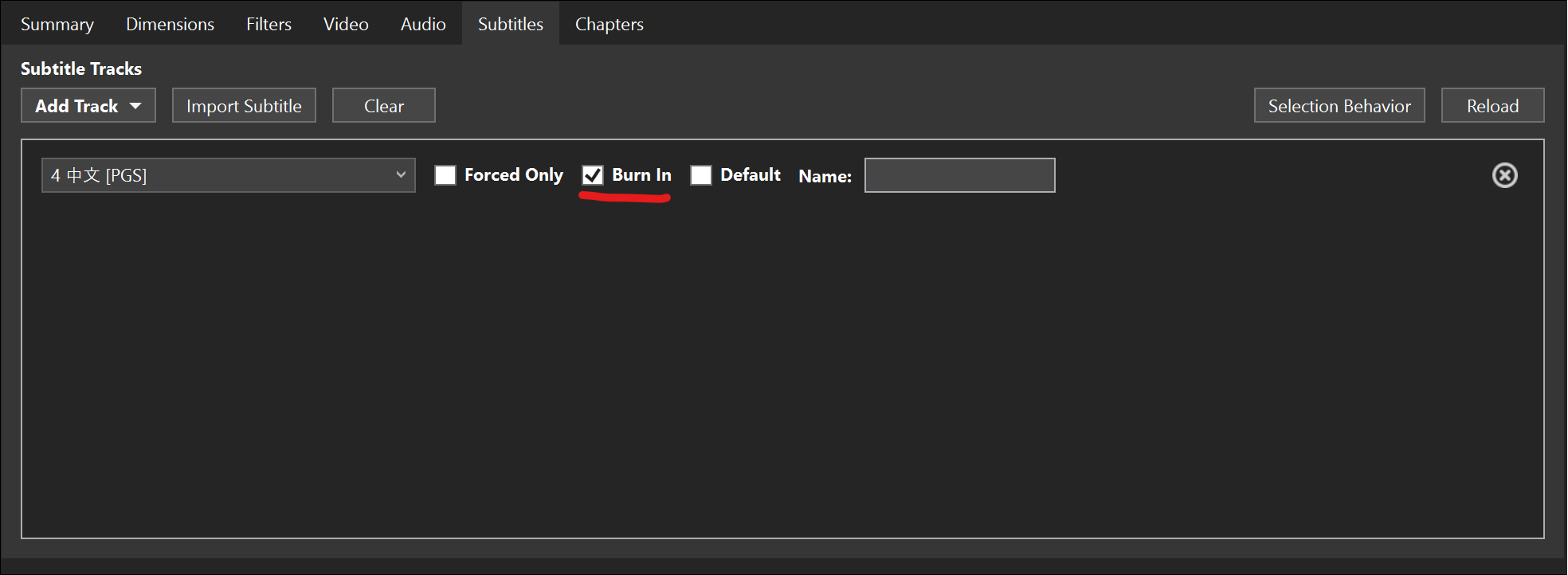The height and width of the screenshot is (575, 1568).
Task: Open the Selection Behavior settings
Action: coord(1339,104)
